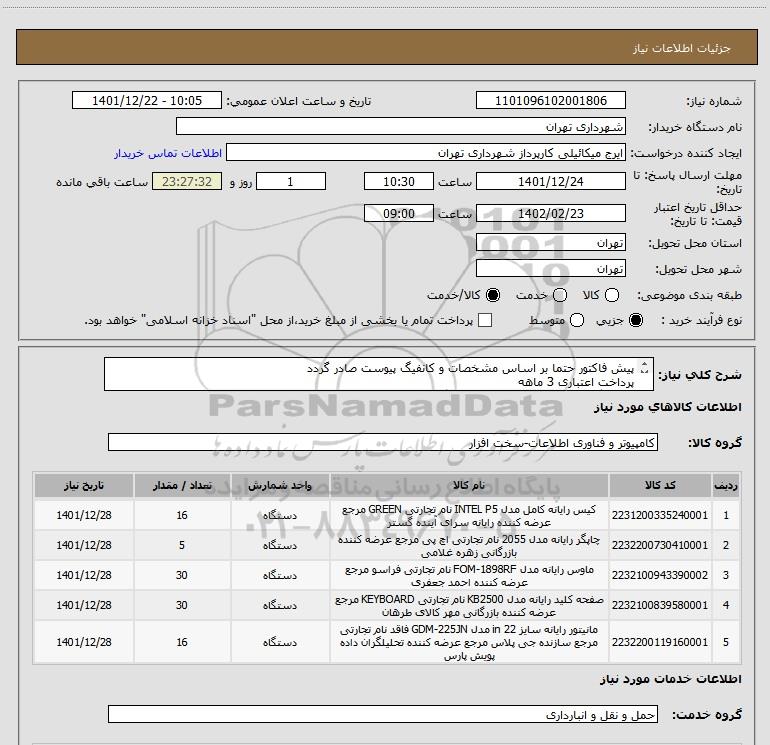Screen dimensions: 770x745
Task: Click the price validity time 09:00
Action: (399, 213)
